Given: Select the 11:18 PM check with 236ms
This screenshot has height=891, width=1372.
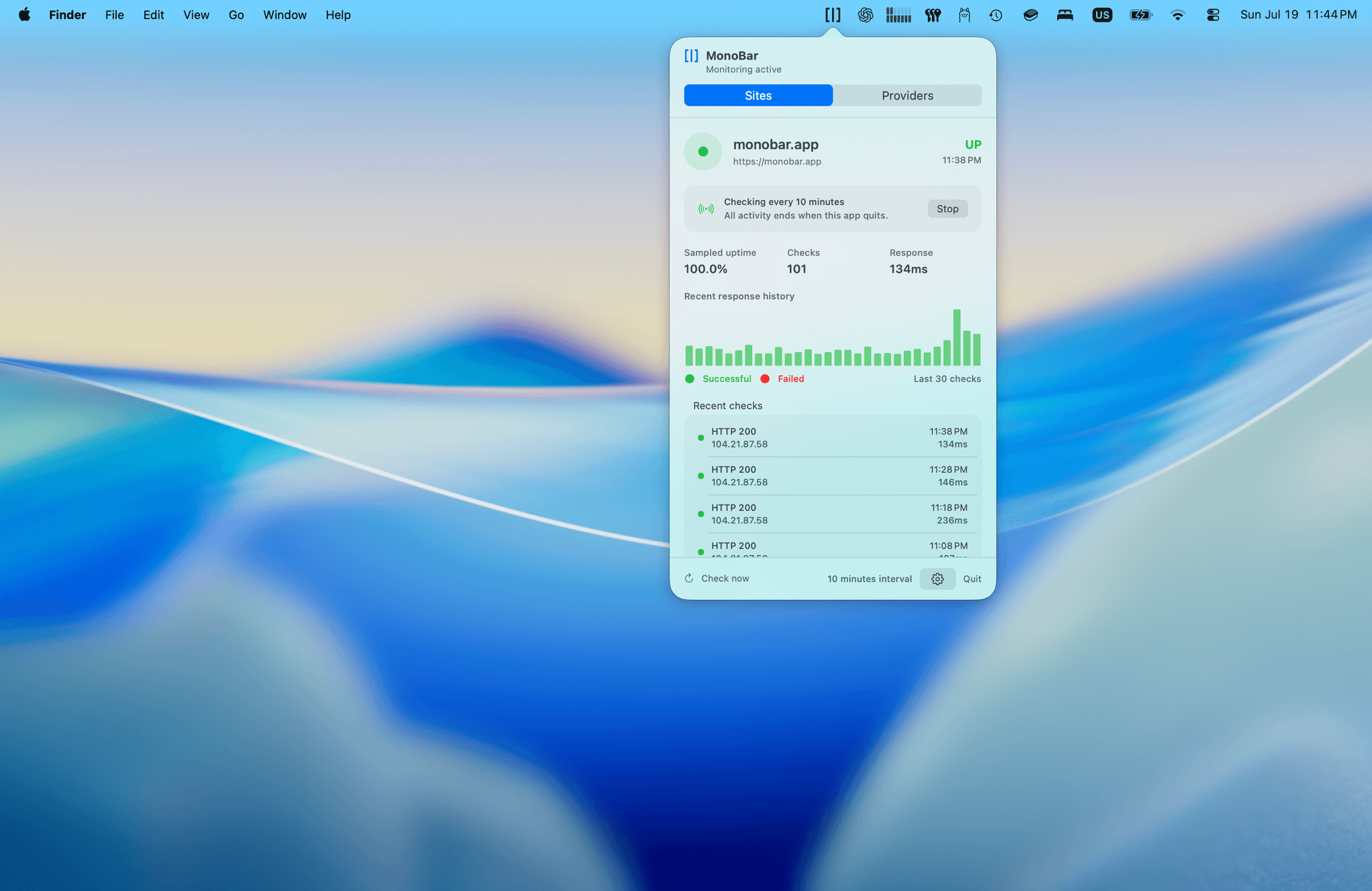Looking at the screenshot, I should (832, 515).
